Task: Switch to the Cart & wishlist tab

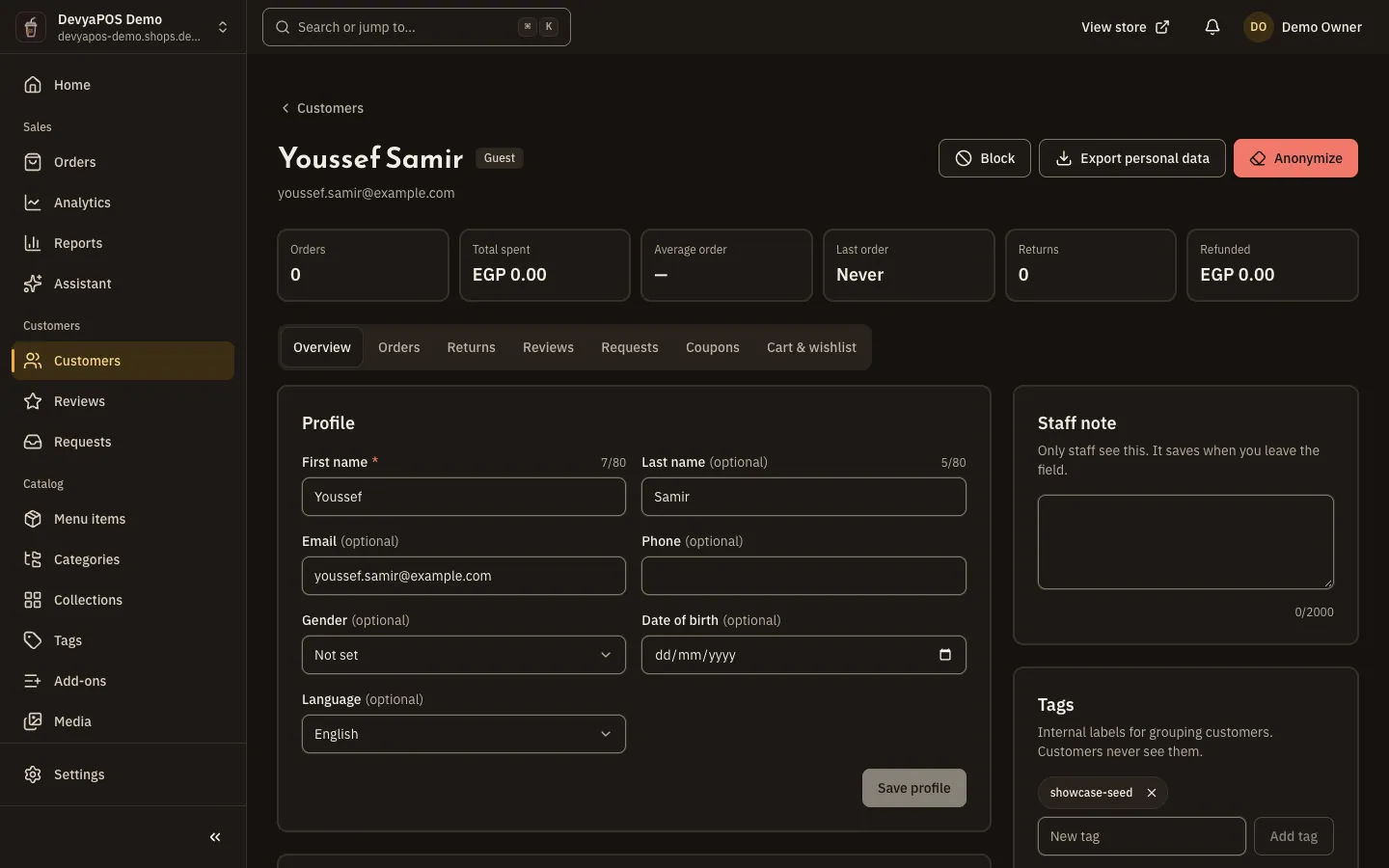Action: tap(811, 347)
